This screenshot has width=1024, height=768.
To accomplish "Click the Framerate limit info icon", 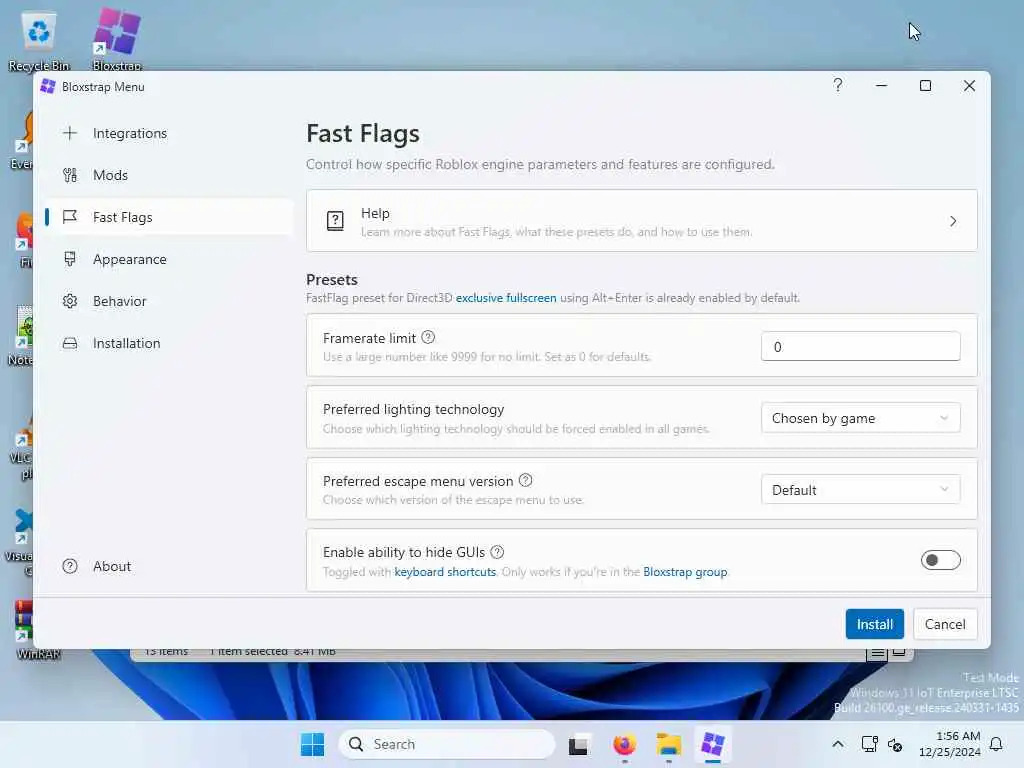I will pos(428,338).
